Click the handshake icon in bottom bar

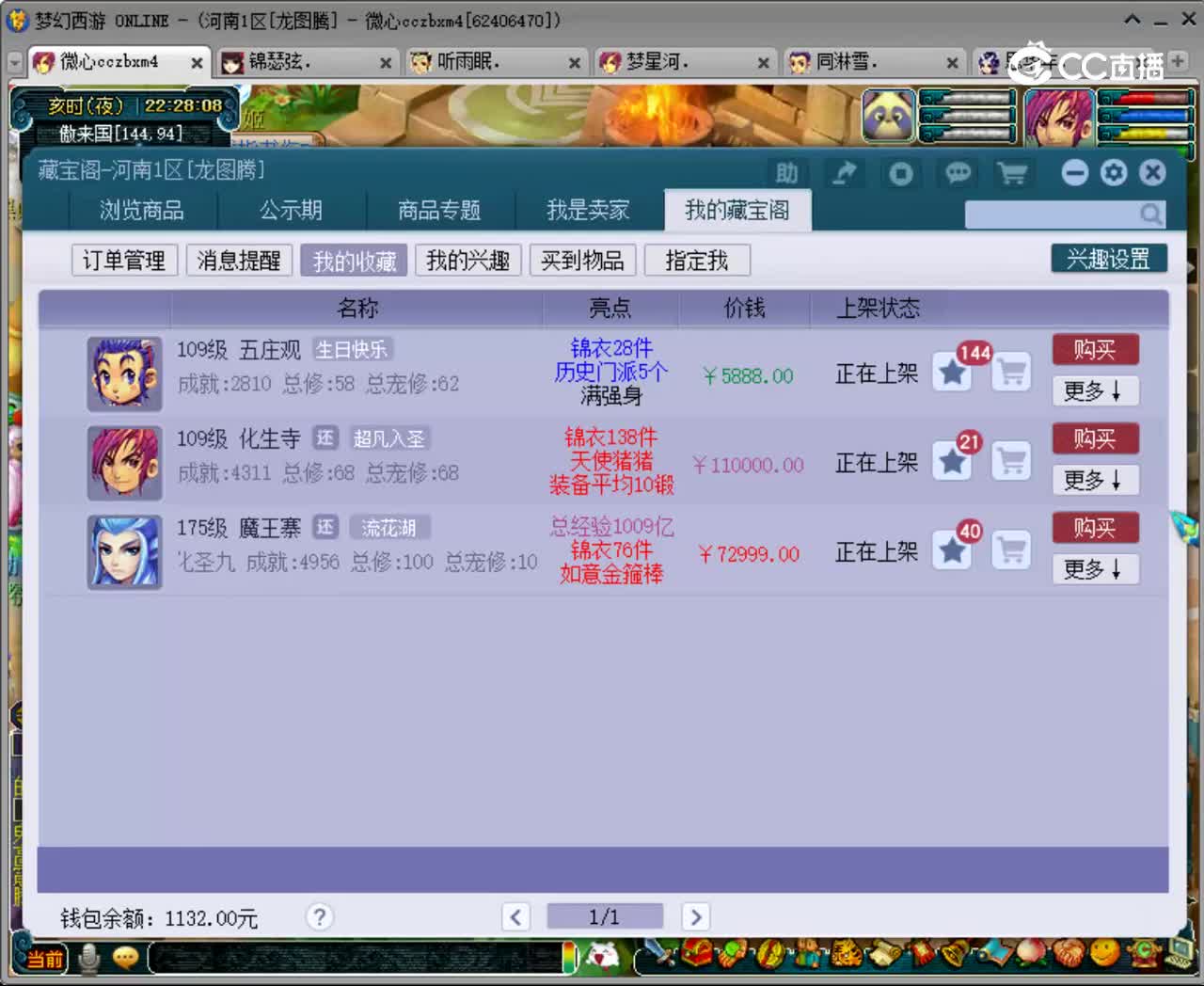1069,954
